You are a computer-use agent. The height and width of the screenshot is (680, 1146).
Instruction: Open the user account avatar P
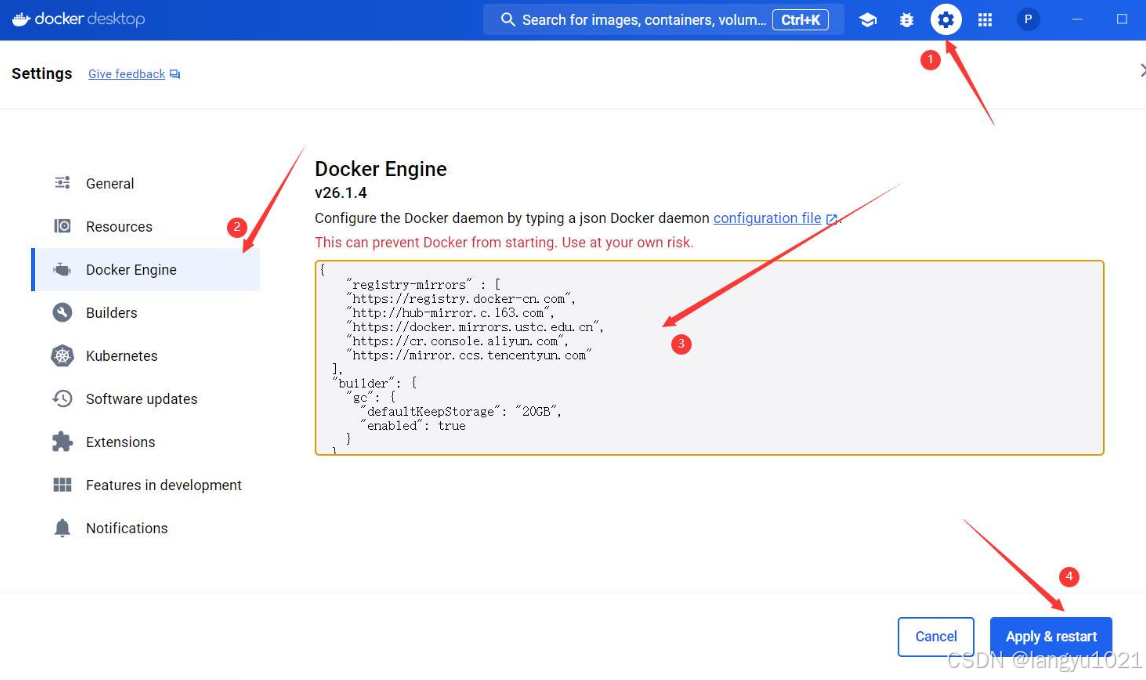[x=1028, y=20]
